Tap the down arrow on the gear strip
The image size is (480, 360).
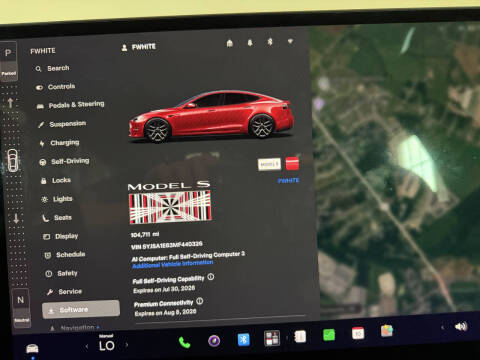click(16, 219)
